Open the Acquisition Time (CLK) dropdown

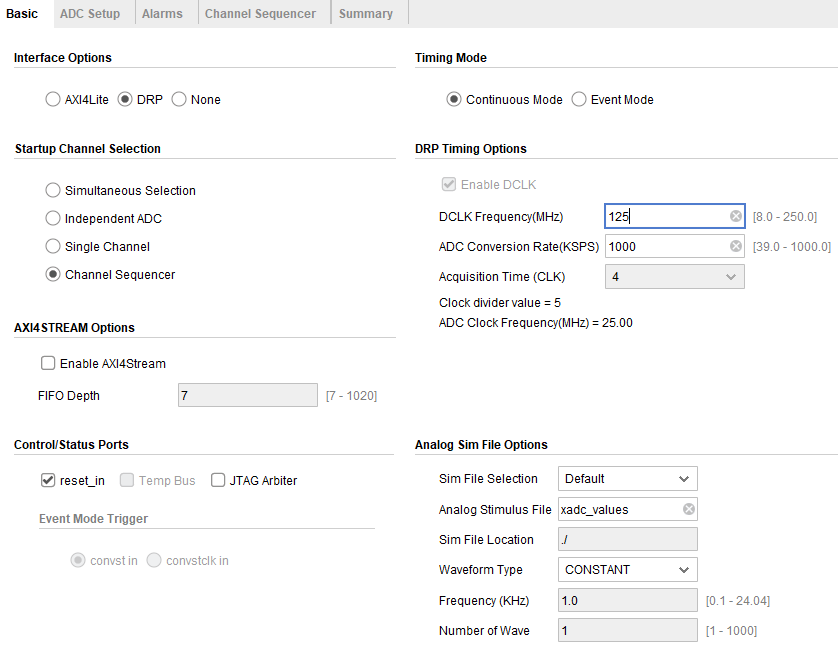click(x=674, y=277)
